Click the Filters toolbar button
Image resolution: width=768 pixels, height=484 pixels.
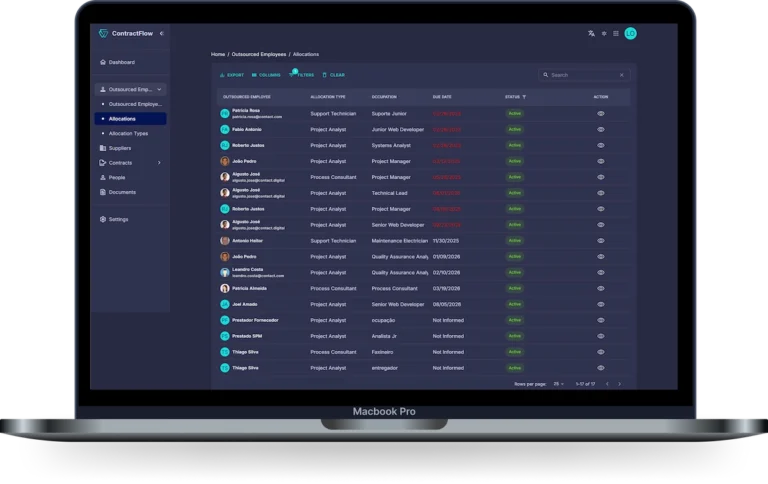pyautogui.click(x=301, y=75)
